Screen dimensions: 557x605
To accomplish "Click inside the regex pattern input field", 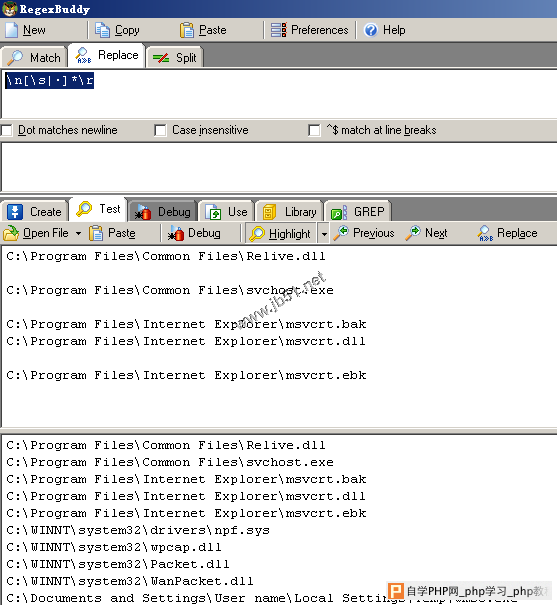I will [278, 94].
